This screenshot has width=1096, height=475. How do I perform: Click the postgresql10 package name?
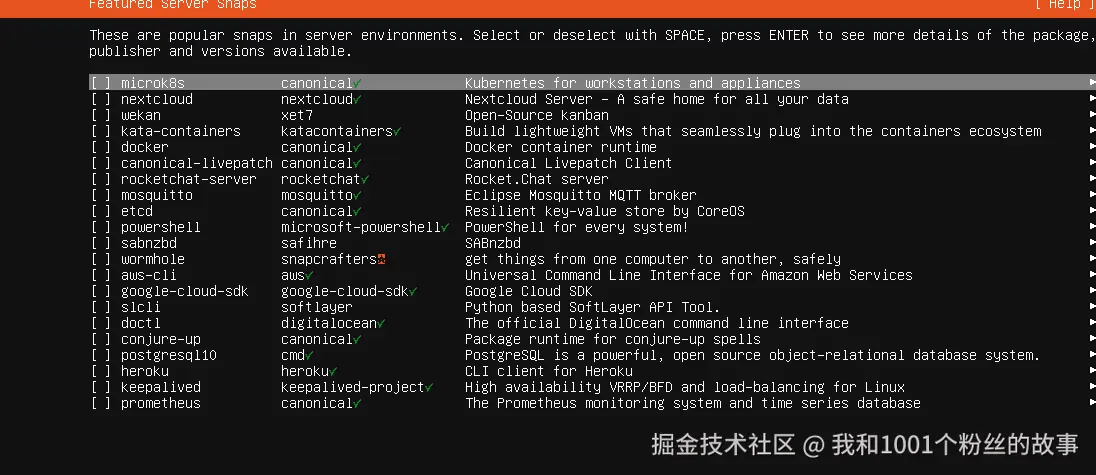tap(168, 355)
